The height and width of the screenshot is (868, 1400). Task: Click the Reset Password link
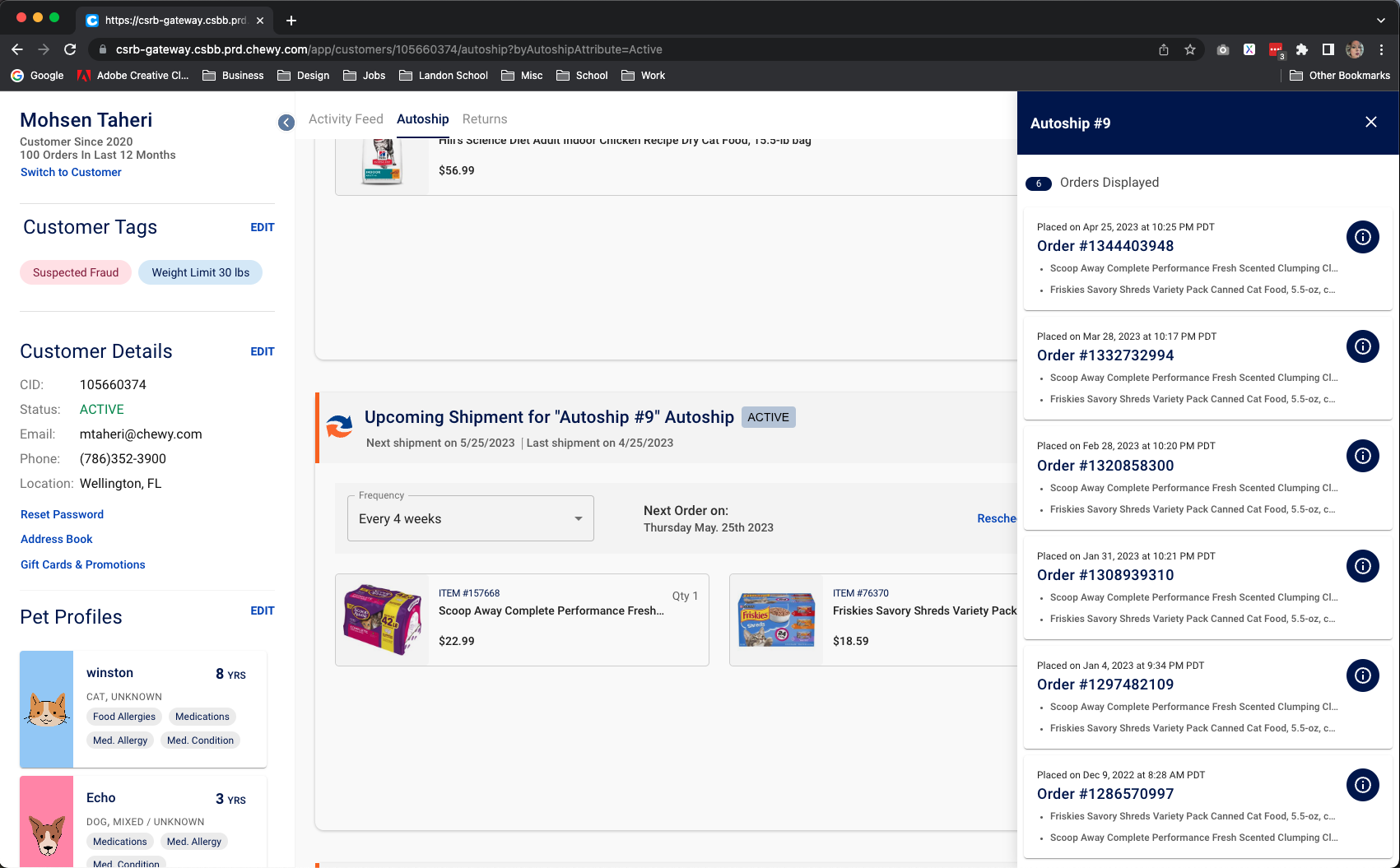pyautogui.click(x=62, y=514)
